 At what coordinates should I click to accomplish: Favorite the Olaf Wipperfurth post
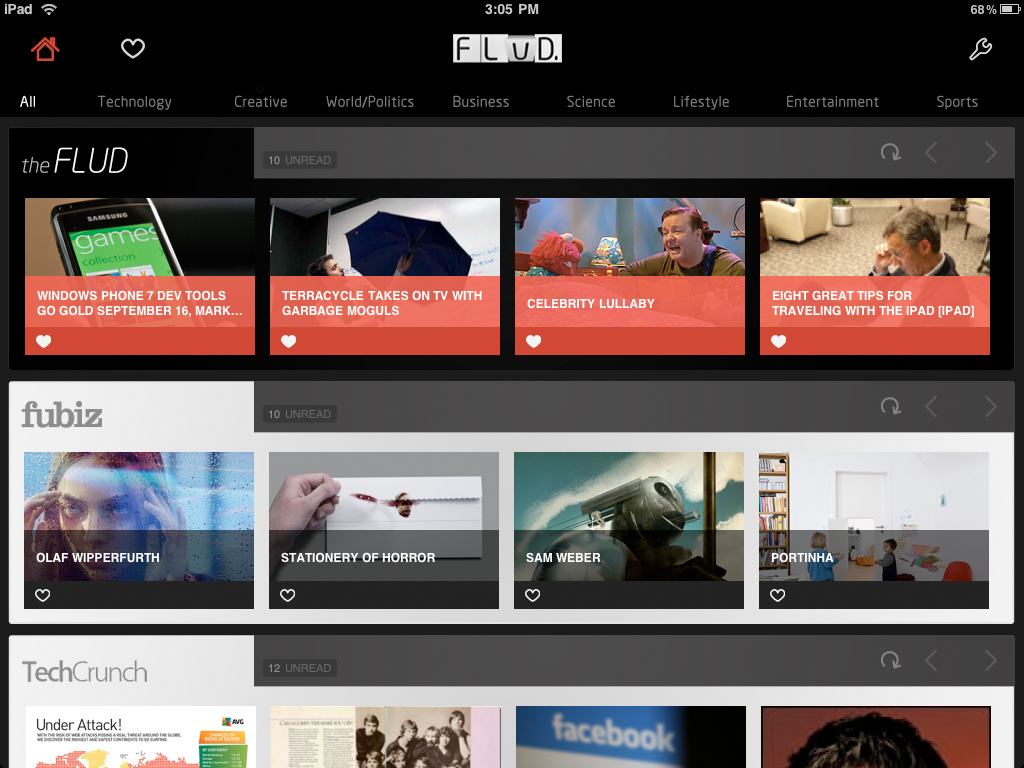click(x=42, y=595)
